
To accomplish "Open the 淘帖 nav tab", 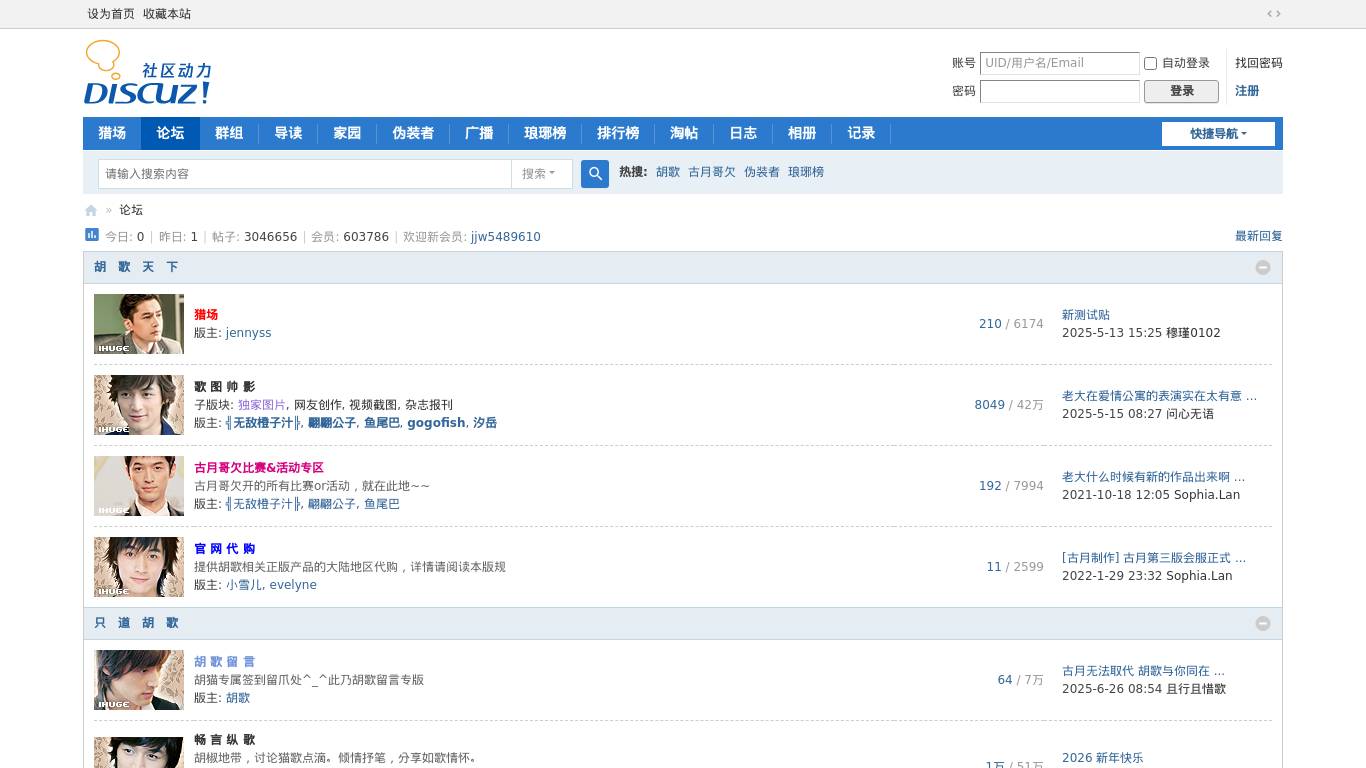I will click(684, 134).
